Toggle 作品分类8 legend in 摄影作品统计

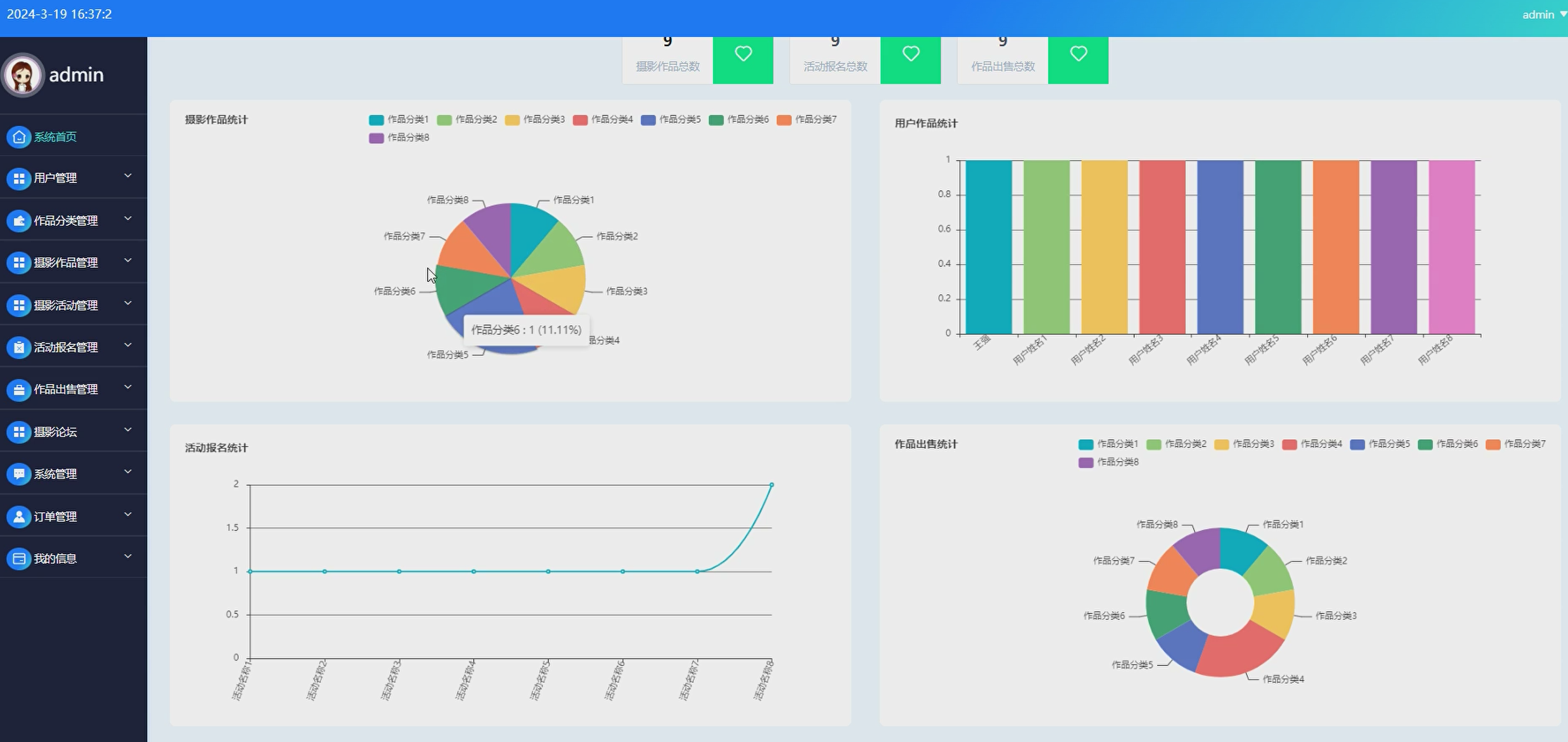click(x=399, y=137)
